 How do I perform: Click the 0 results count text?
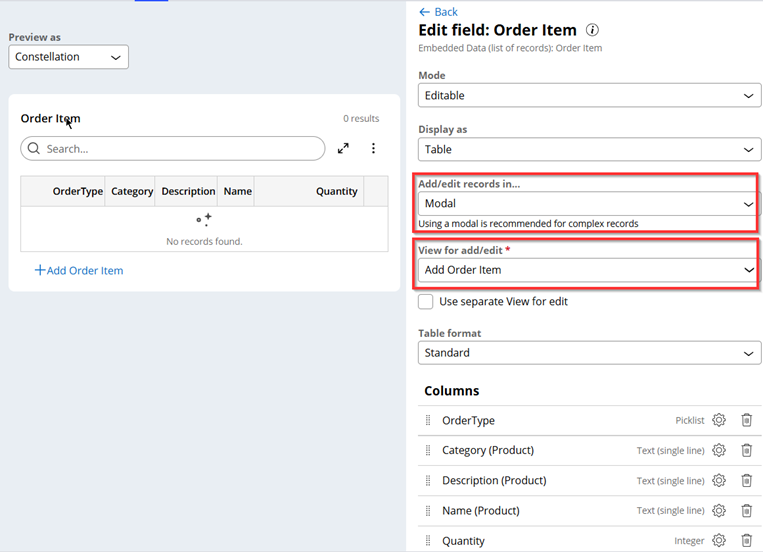click(361, 118)
